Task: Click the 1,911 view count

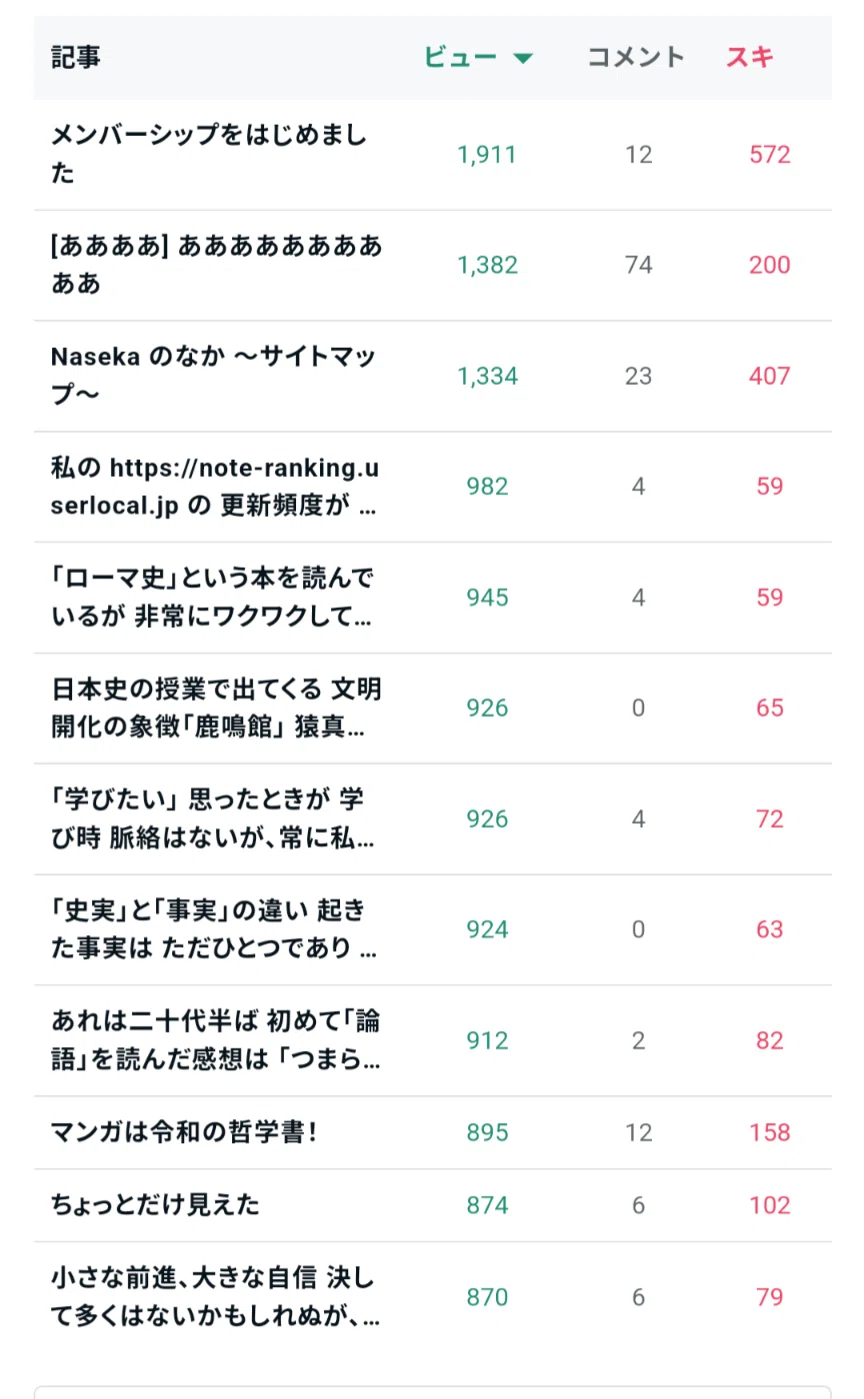Action: (x=487, y=155)
